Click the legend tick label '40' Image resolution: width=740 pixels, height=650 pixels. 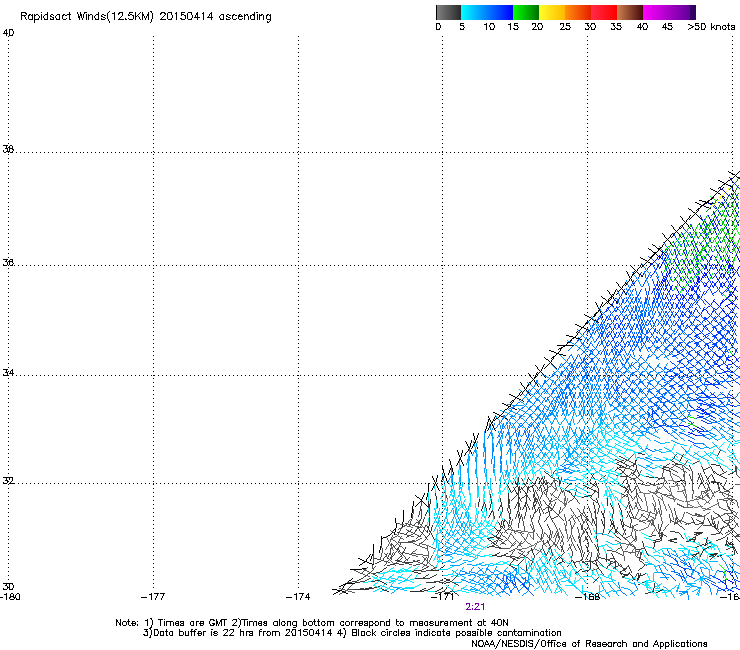(x=642, y=27)
